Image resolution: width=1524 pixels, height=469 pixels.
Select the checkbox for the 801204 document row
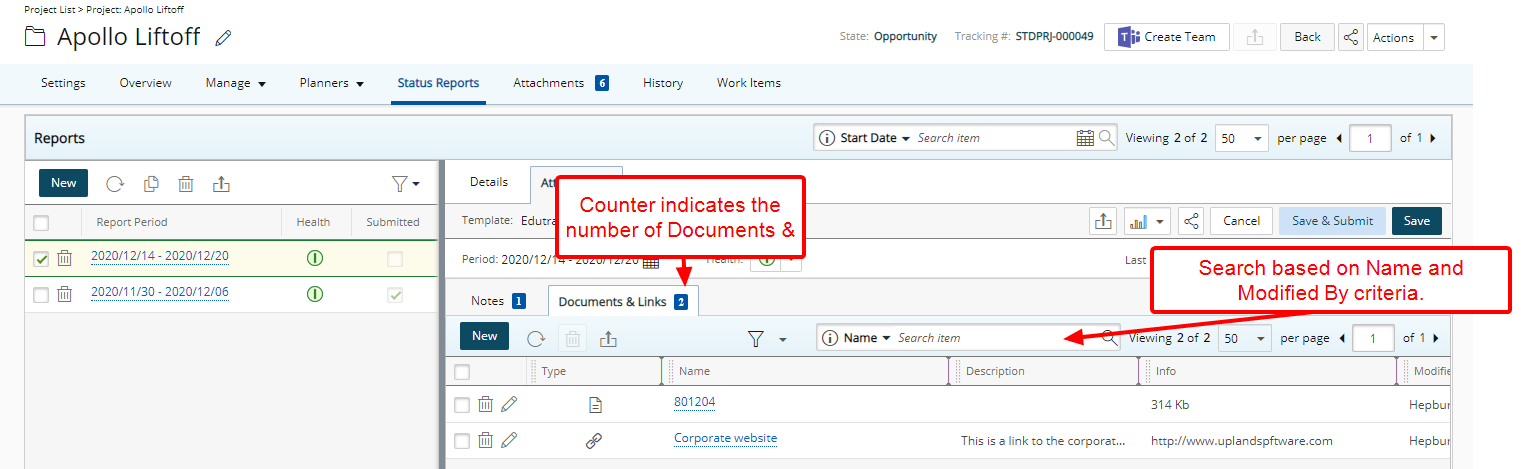(461, 405)
